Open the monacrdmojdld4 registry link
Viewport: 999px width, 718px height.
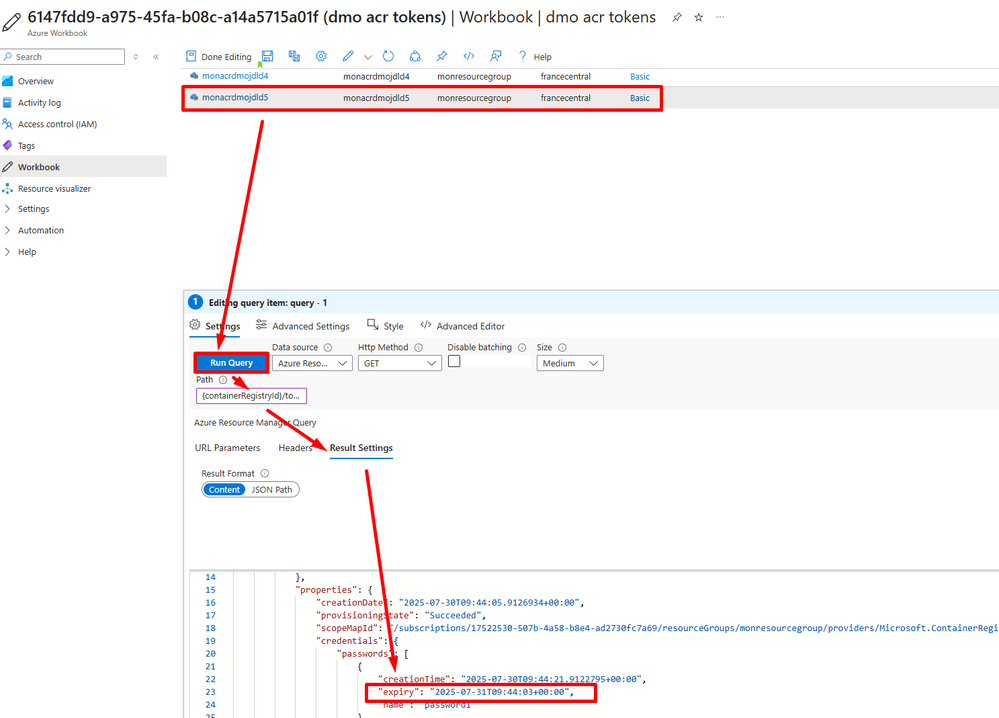pos(235,76)
